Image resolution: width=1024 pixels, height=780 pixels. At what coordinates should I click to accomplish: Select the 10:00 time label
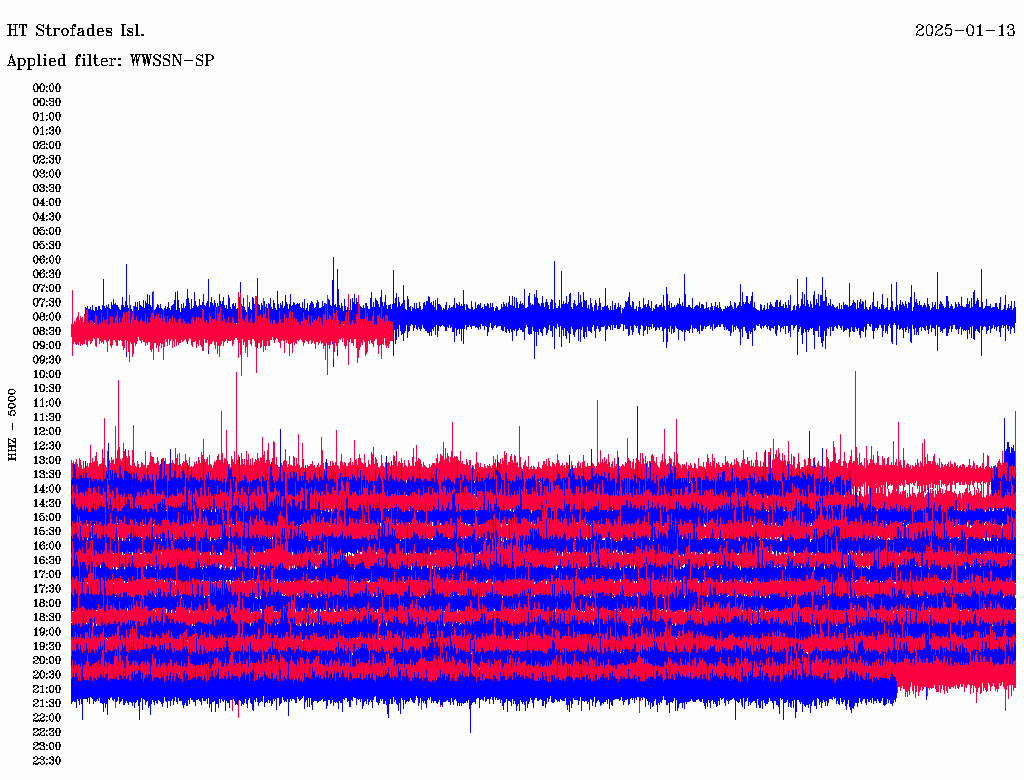[47, 374]
